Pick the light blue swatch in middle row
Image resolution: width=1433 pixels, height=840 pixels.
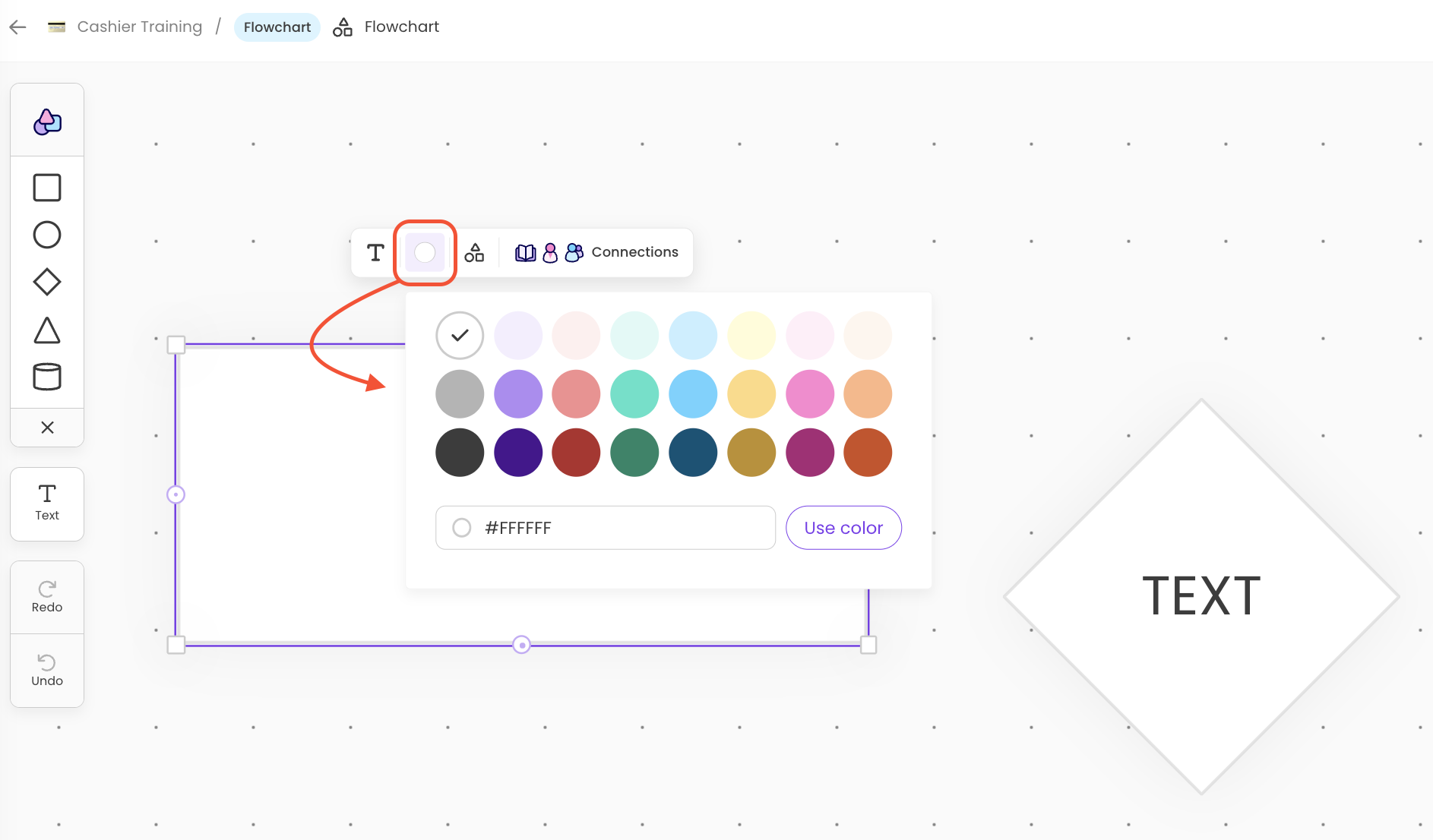click(693, 394)
